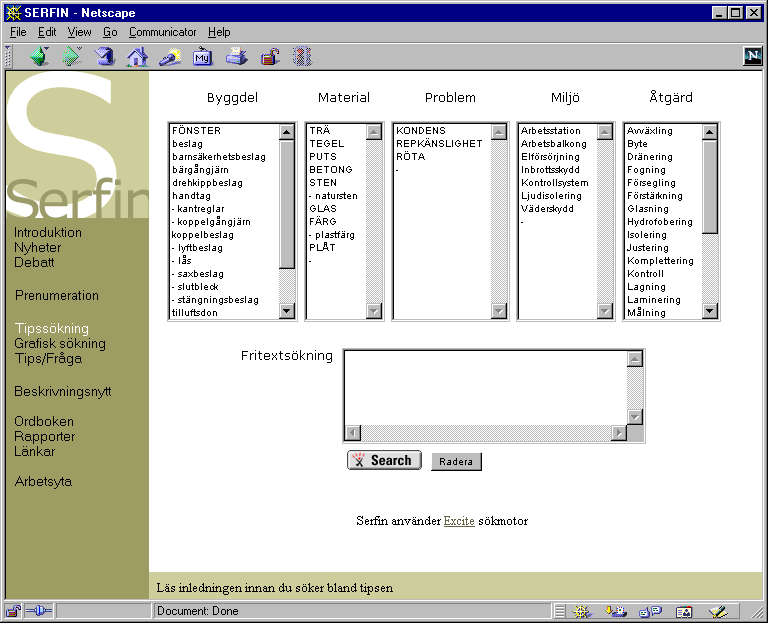The width and height of the screenshot is (768, 623).
Task: Print the page using the printer icon
Action: coord(236,56)
